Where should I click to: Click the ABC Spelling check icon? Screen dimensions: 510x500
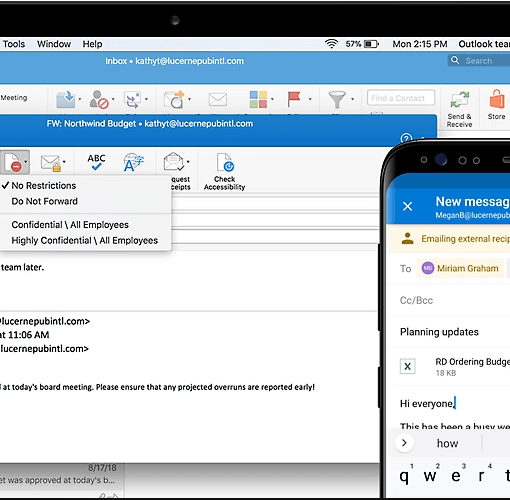(96, 162)
